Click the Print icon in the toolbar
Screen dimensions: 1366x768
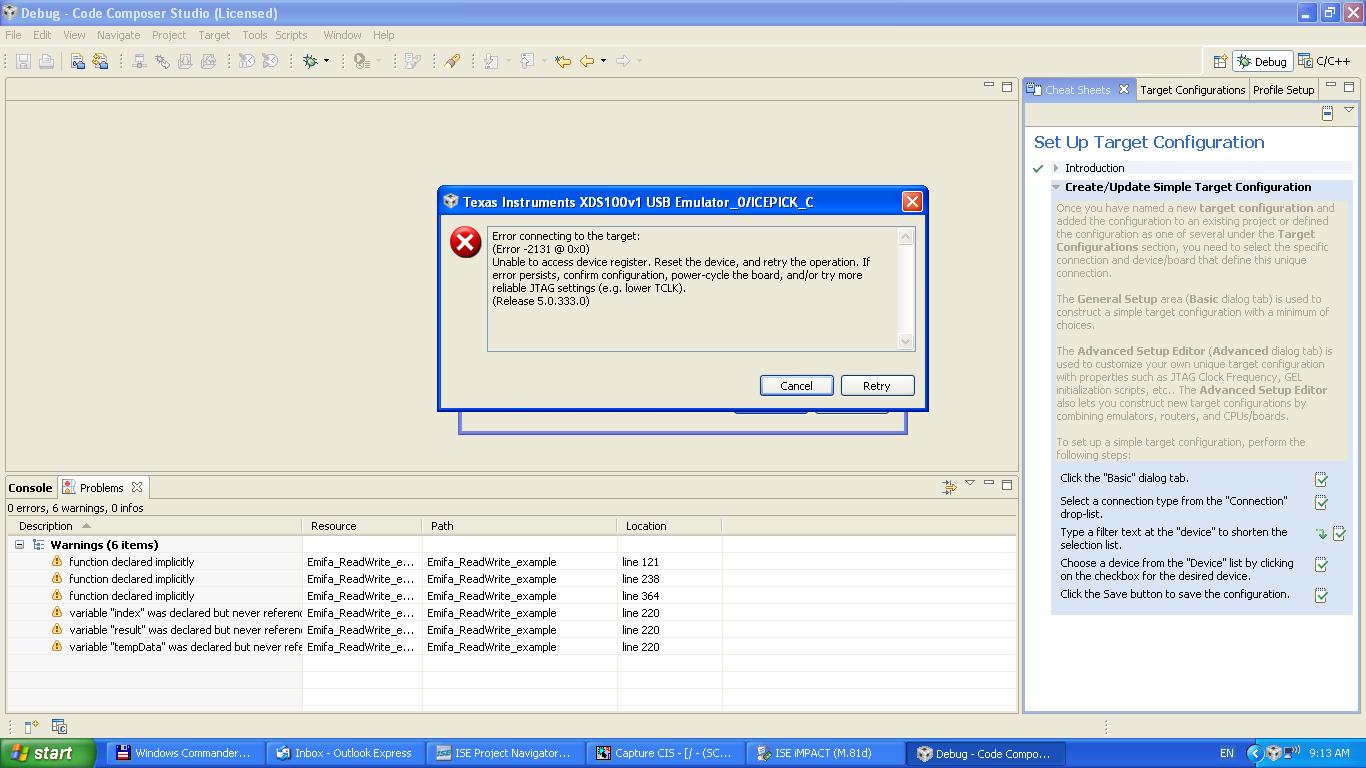tap(45, 61)
